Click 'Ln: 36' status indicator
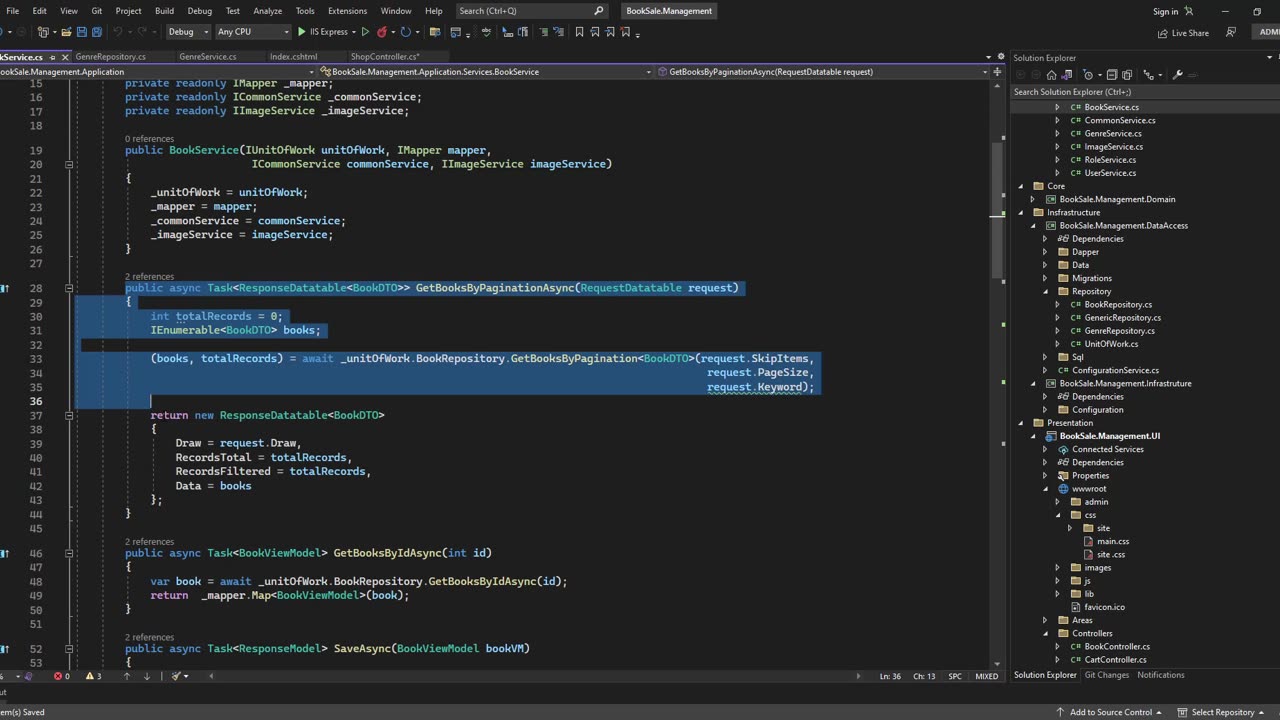1280x720 pixels. tap(890, 676)
